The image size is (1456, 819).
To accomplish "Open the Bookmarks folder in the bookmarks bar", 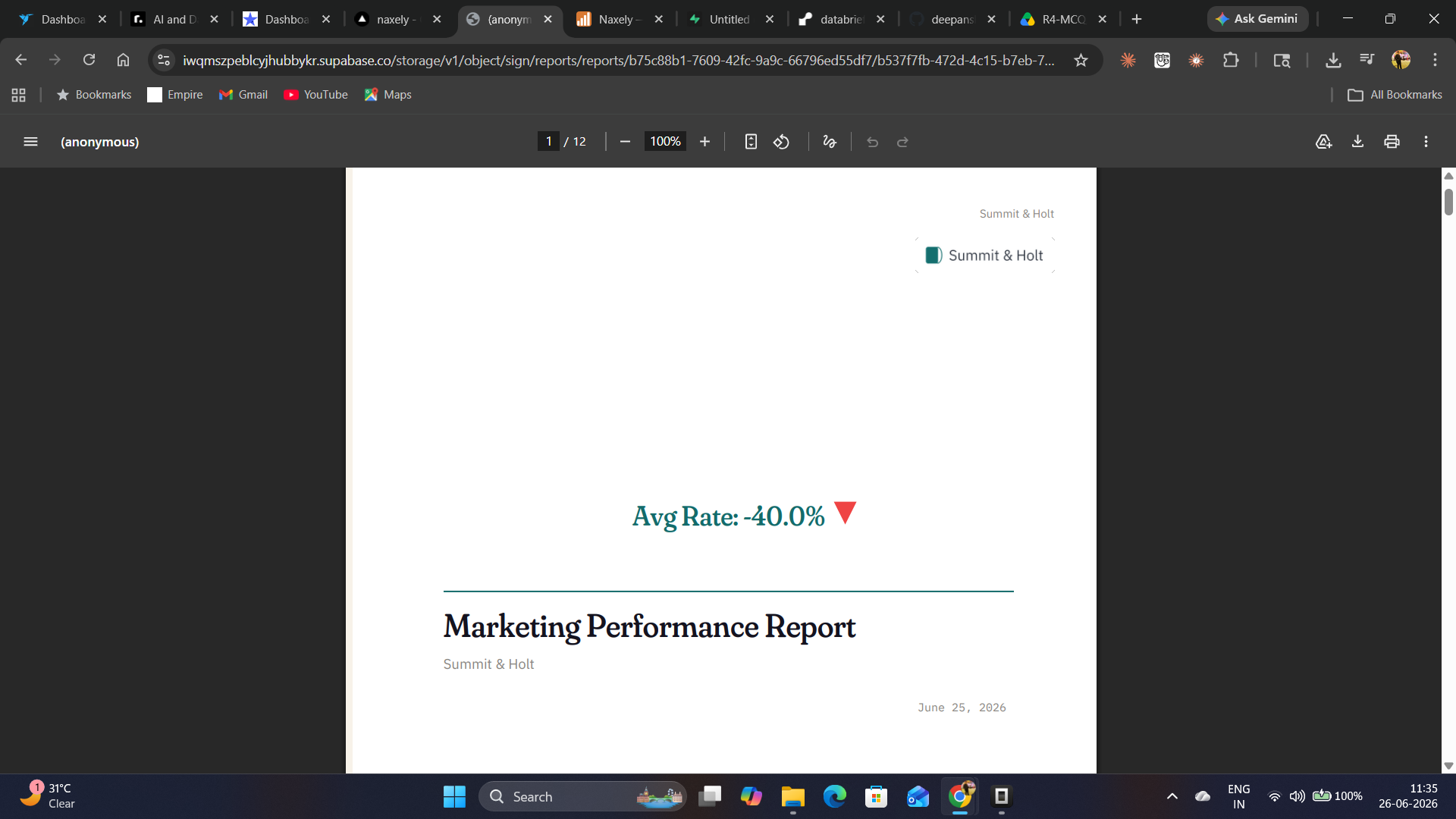I will point(94,95).
